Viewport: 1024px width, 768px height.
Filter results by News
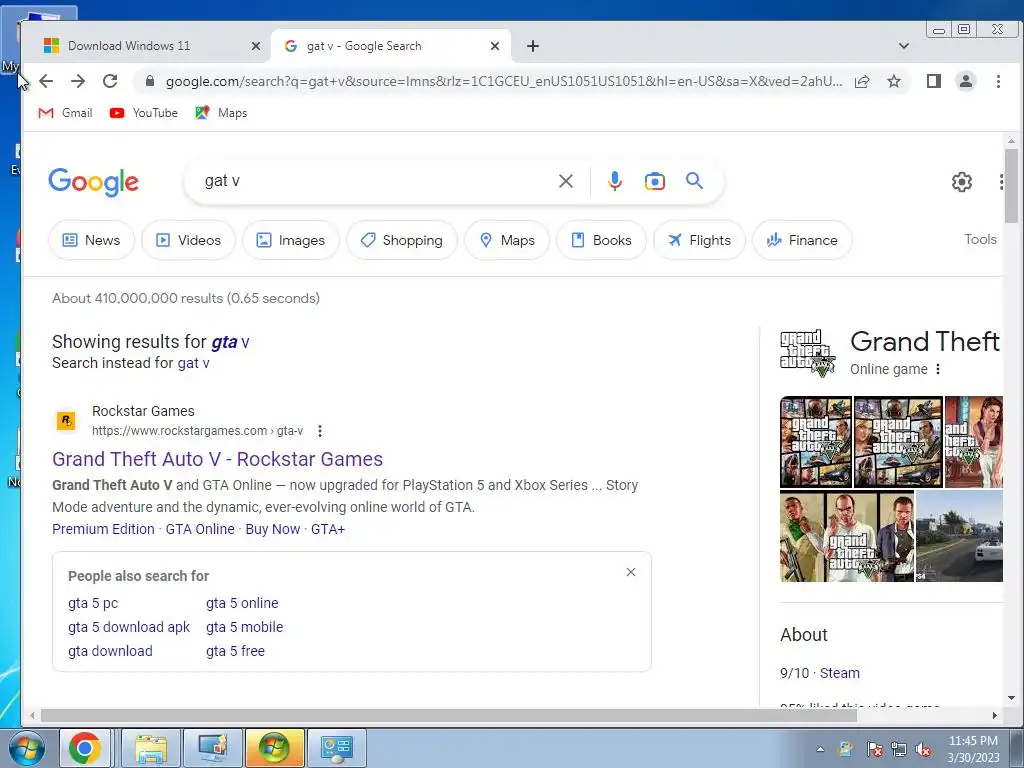(x=91, y=240)
